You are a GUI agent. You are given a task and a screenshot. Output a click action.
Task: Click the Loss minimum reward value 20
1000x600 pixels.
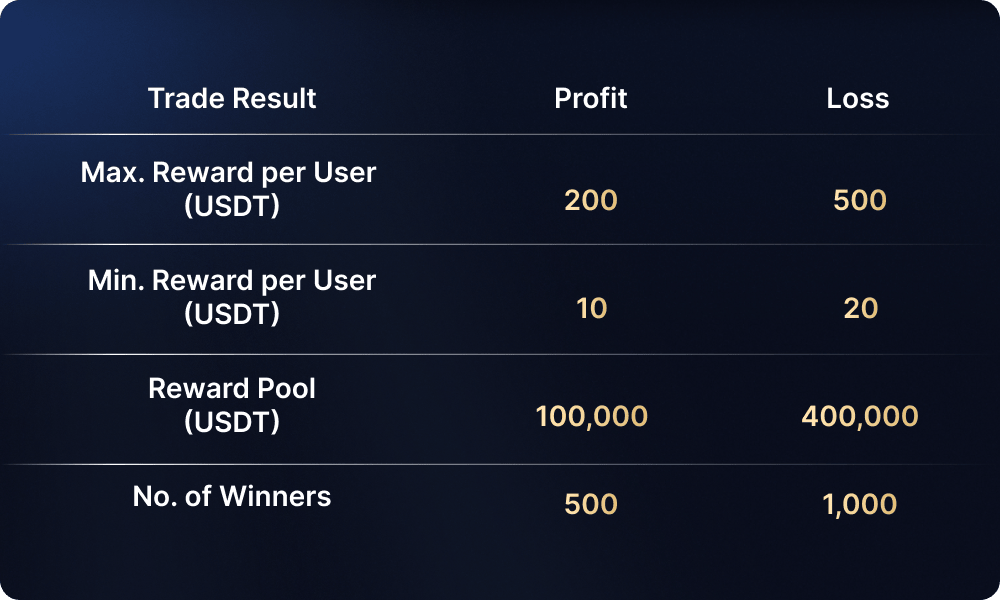coord(860,308)
